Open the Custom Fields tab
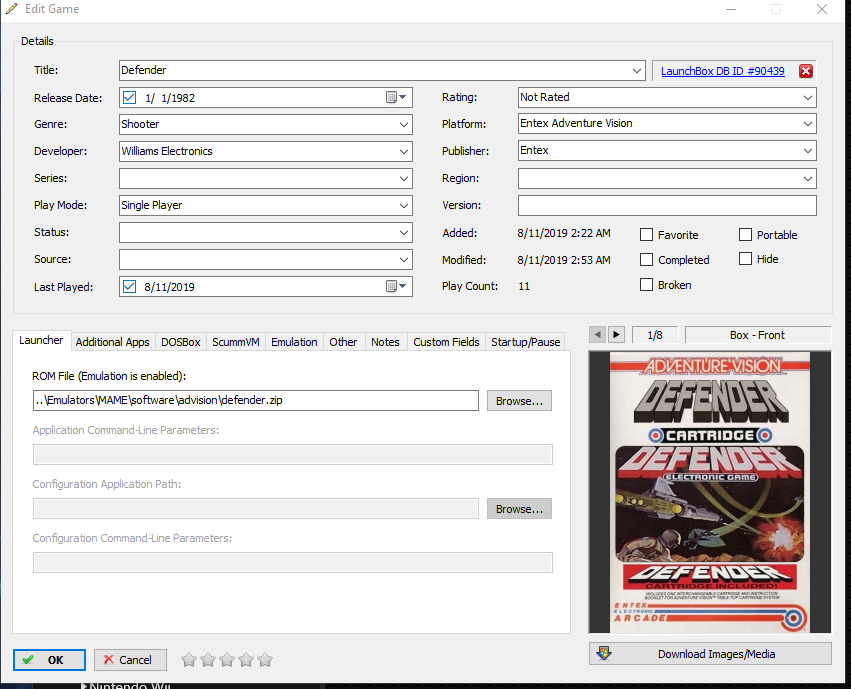This screenshot has width=851, height=689. coord(446,342)
